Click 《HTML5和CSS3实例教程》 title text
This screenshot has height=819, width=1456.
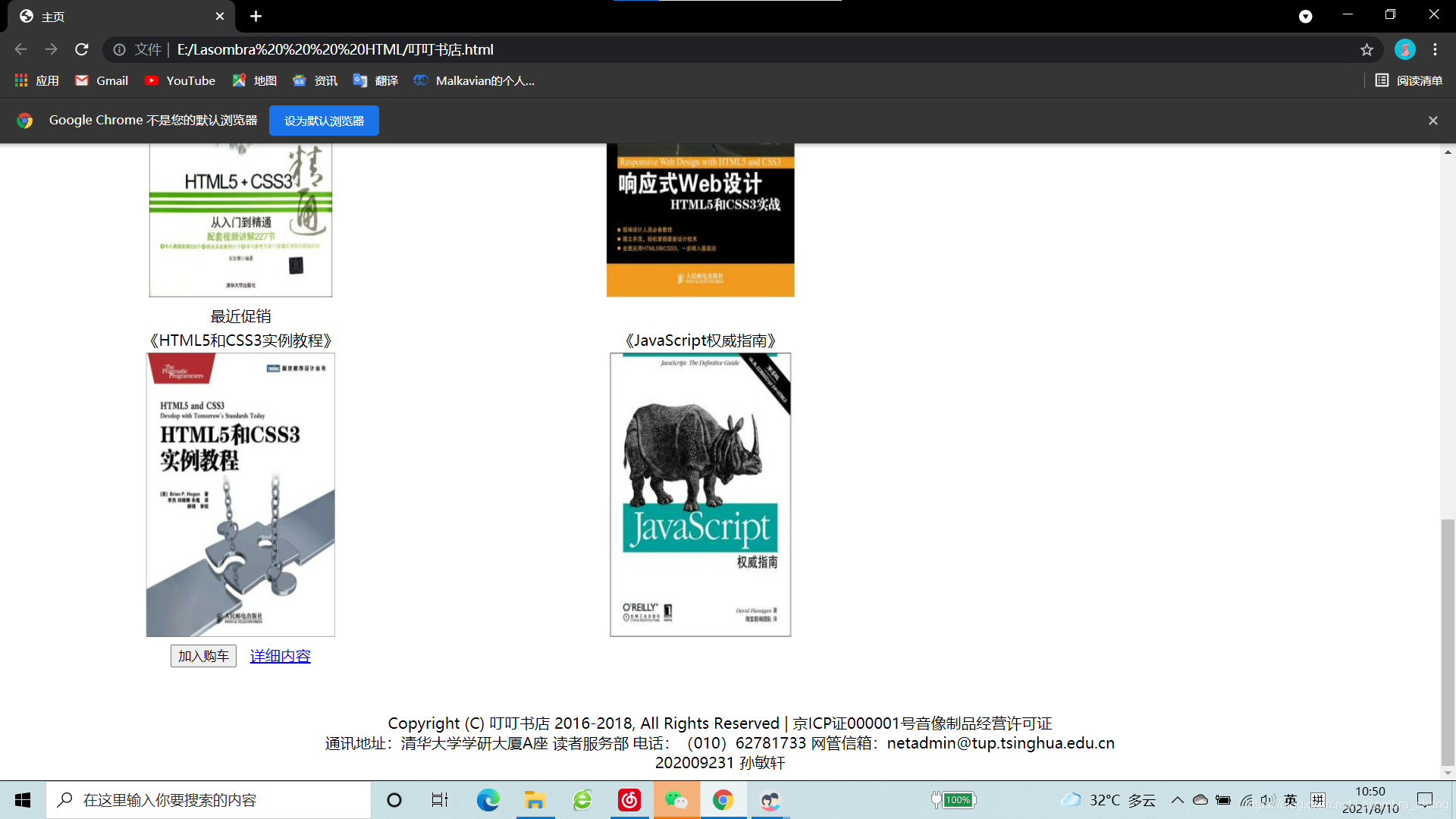(240, 340)
